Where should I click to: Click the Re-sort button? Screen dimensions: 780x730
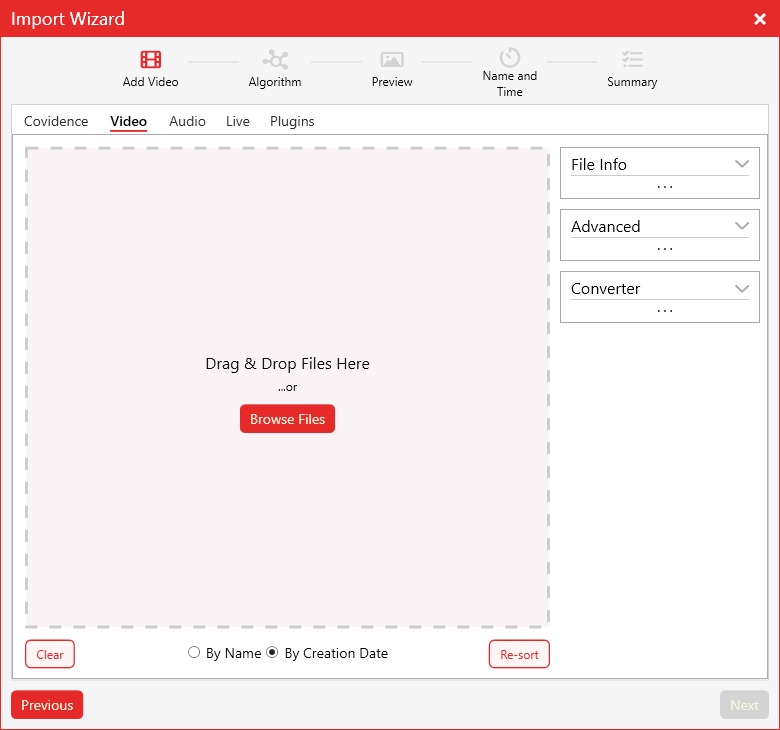tap(519, 654)
